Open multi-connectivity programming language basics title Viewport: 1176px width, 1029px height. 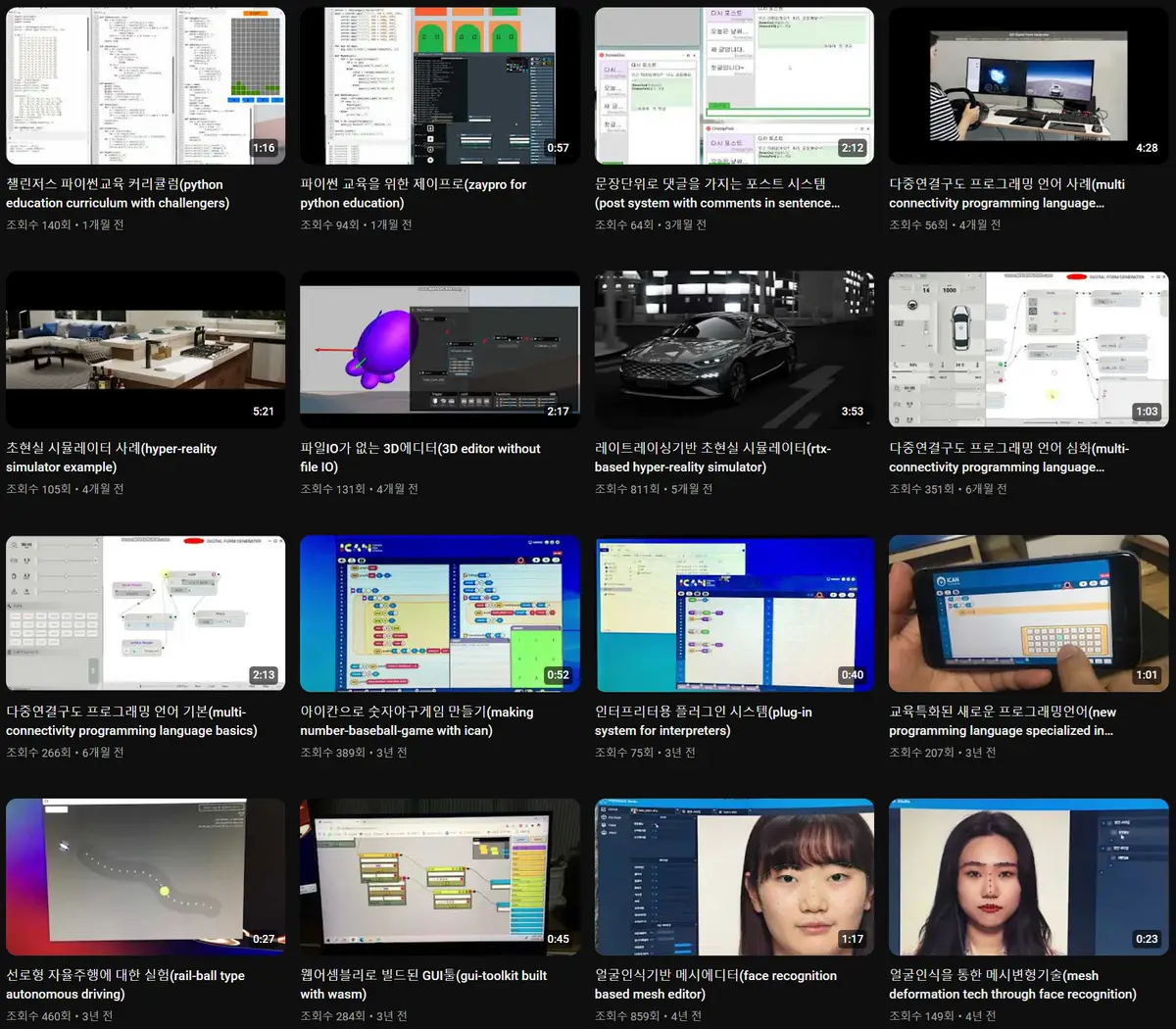click(131, 721)
